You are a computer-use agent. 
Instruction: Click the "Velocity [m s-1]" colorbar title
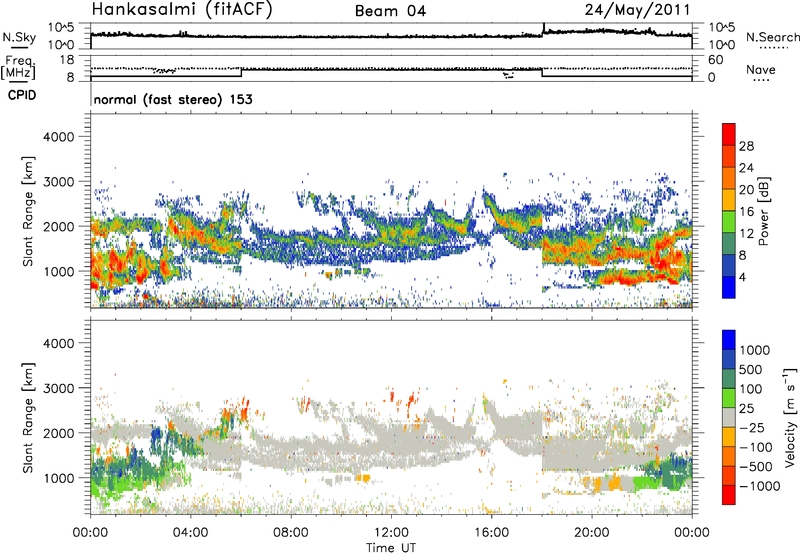point(790,417)
